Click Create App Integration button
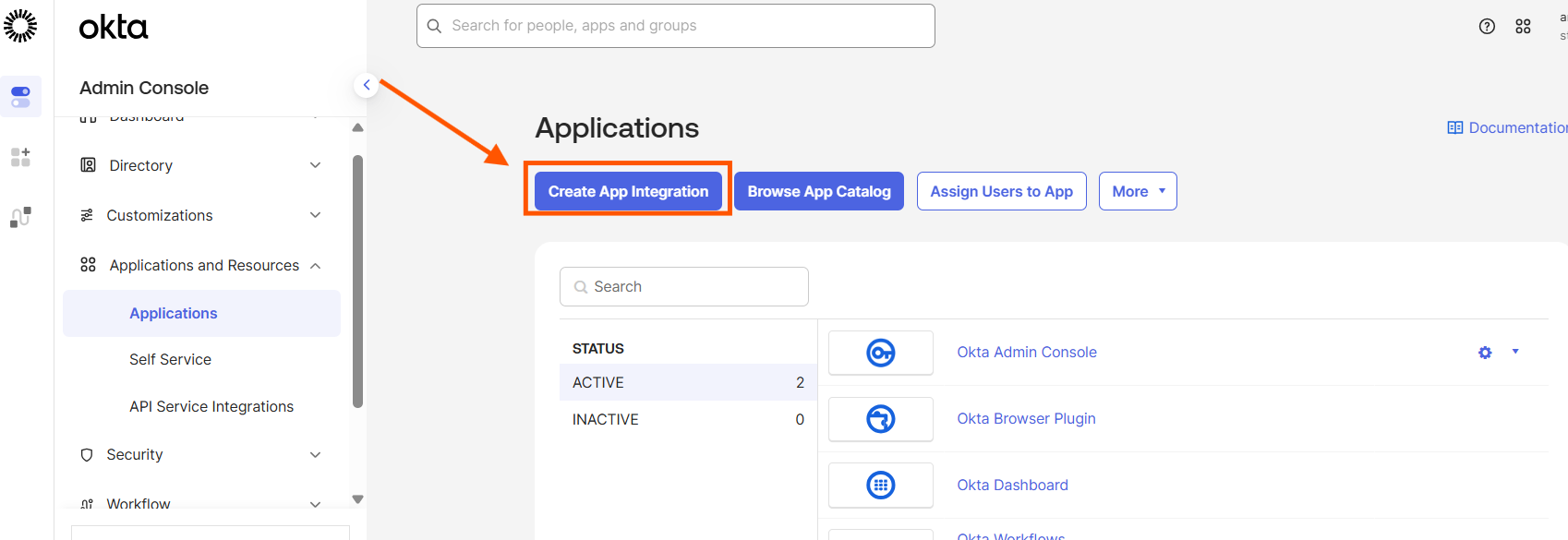Screen dimensions: 1568x540 point(628,191)
